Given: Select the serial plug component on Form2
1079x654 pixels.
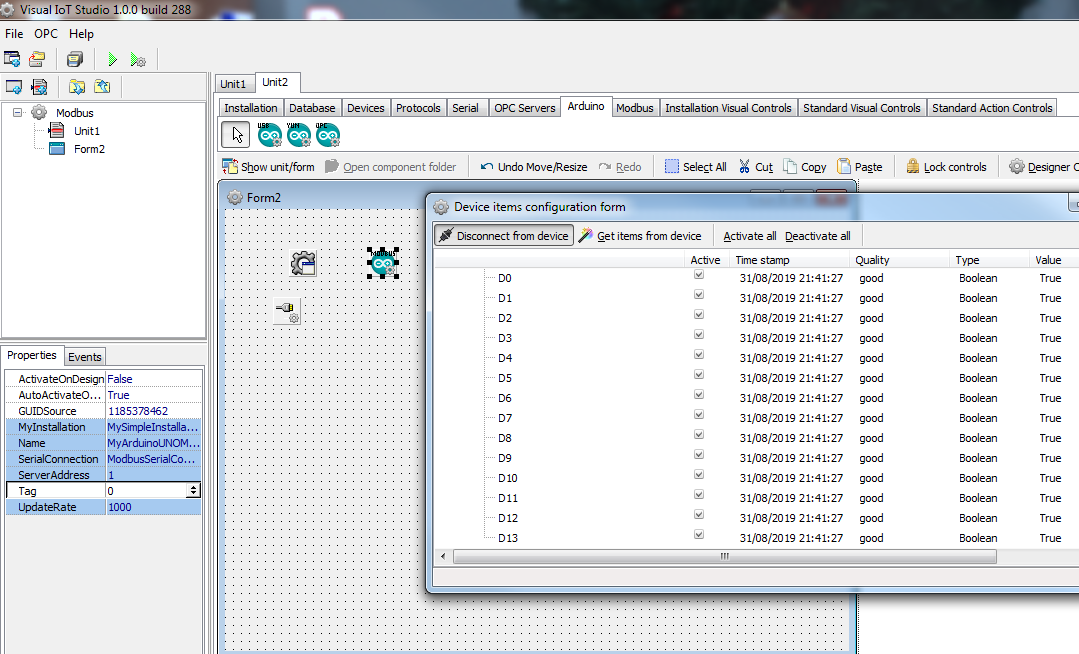Looking at the screenshot, I should tap(287, 311).
